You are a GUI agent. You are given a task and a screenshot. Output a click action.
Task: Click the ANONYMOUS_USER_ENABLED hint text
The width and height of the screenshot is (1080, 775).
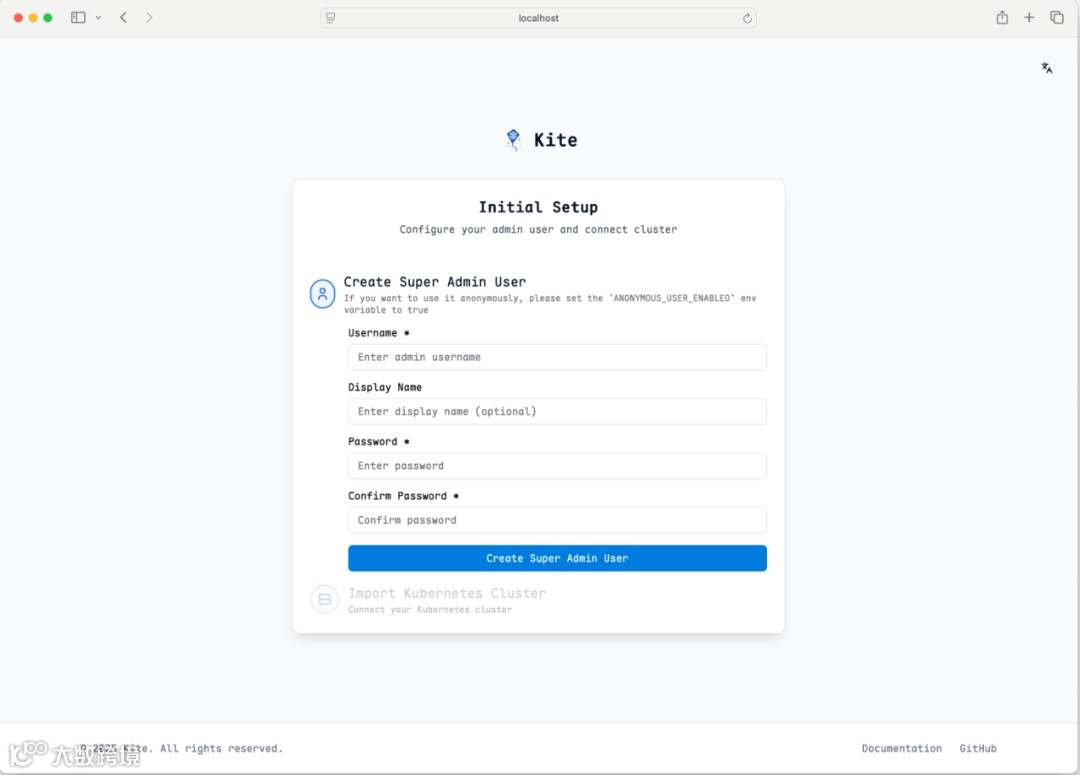(550, 304)
